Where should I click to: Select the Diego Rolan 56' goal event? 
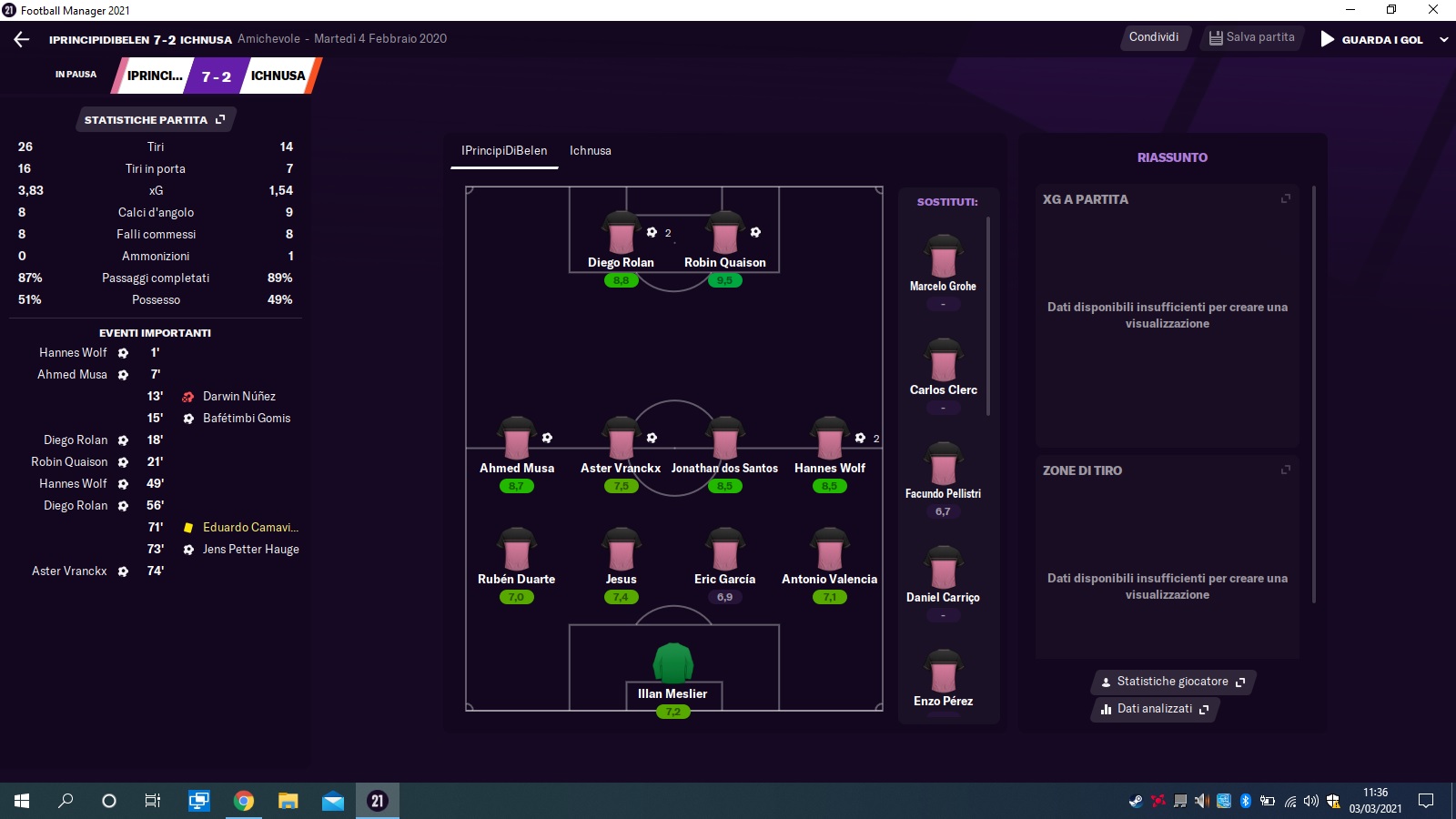103,506
